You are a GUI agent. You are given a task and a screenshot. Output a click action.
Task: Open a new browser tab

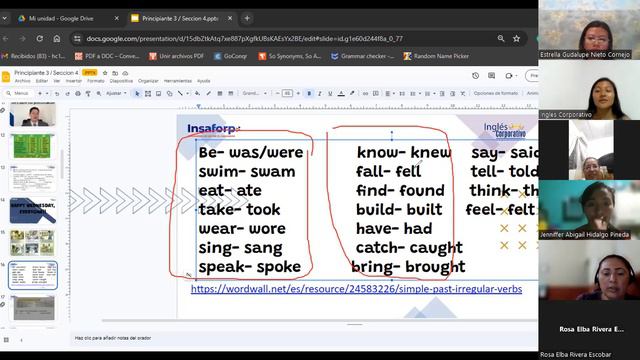247,18
